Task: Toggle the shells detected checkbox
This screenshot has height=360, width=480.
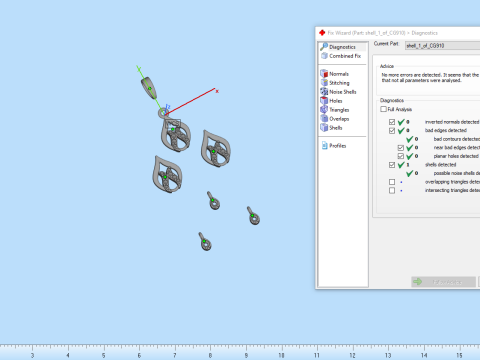Action: click(x=392, y=165)
